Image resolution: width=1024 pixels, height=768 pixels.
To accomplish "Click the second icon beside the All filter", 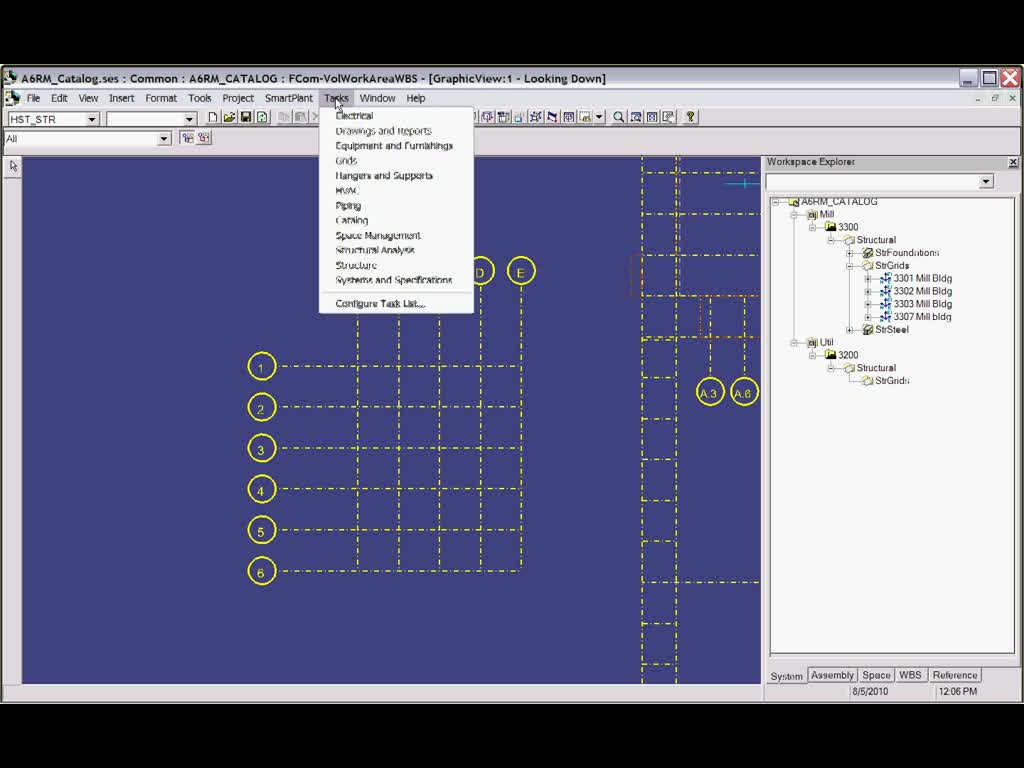I will pos(204,138).
